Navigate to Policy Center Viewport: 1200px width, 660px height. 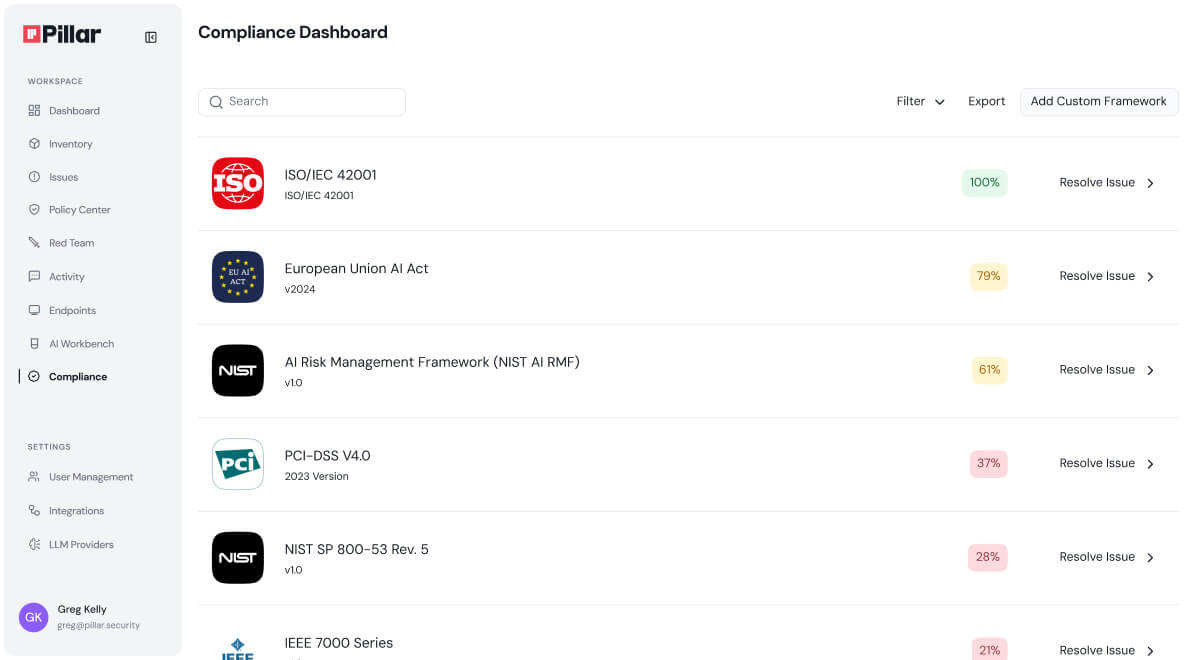[80, 210]
